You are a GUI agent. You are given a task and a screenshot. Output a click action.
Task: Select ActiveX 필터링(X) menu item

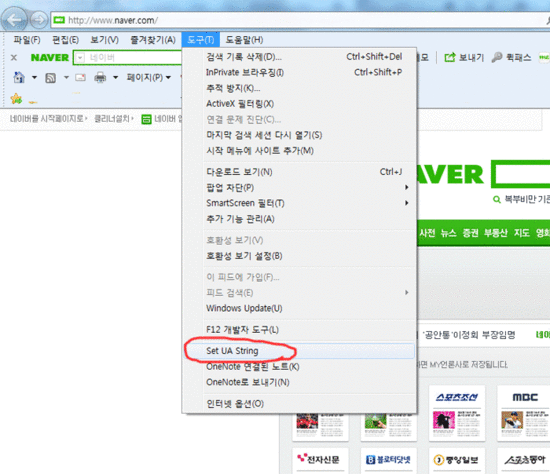pyautogui.click(x=299, y=104)
